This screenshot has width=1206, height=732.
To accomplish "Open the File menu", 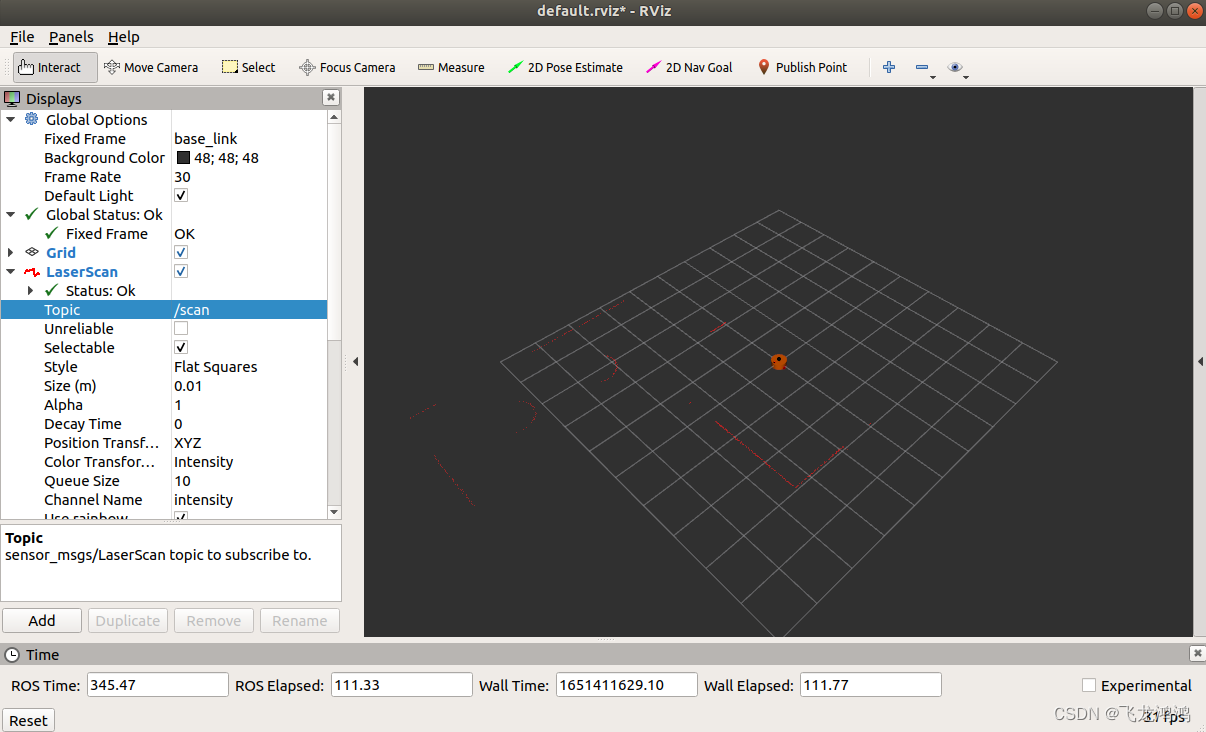I will pyautogui.click(x=22, y=37).
